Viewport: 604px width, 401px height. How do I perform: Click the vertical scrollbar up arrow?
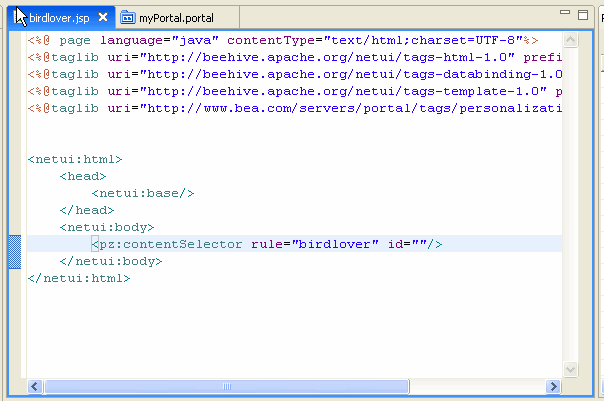click(x=570, y=40)
